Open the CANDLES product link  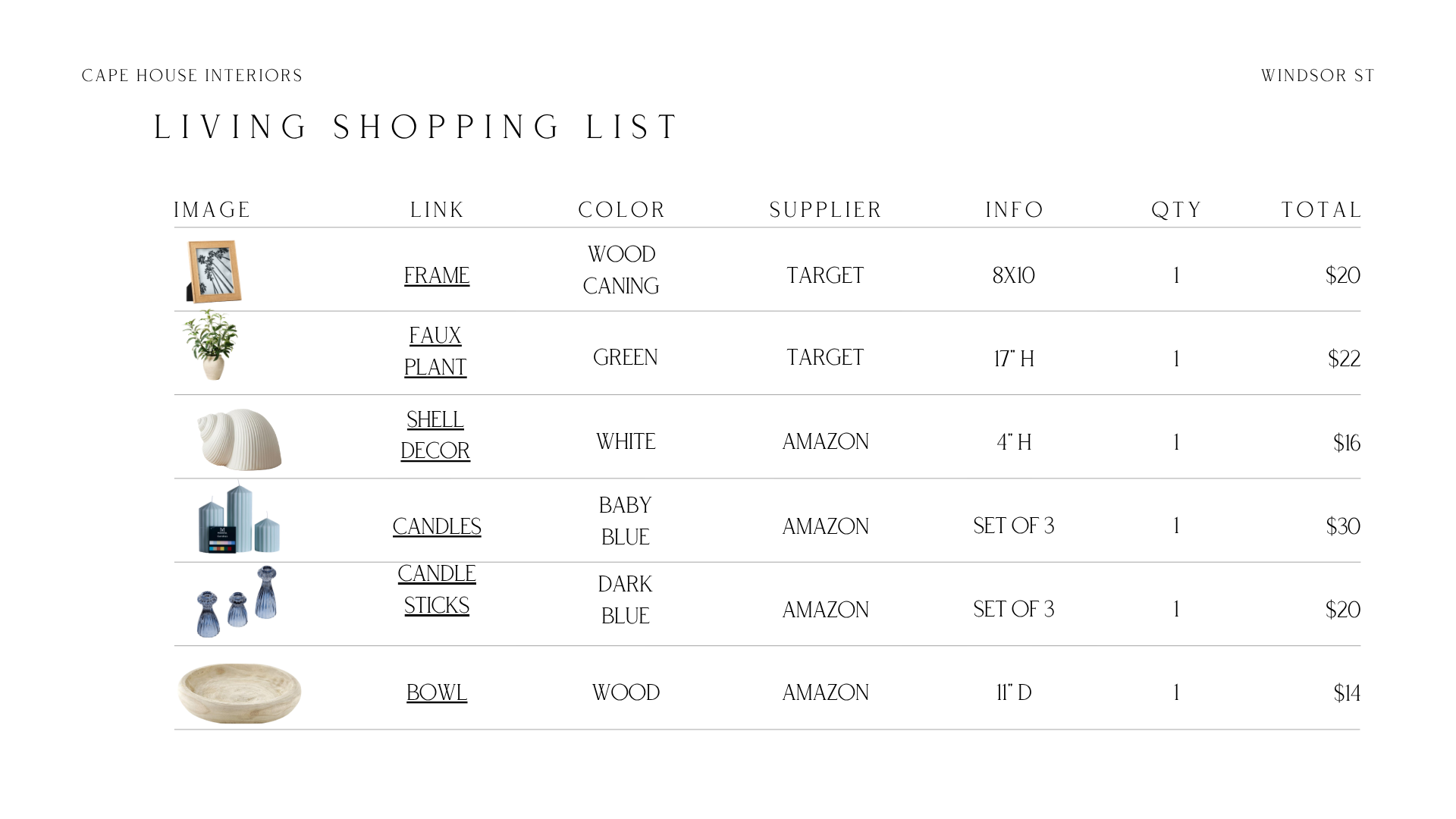437,526
